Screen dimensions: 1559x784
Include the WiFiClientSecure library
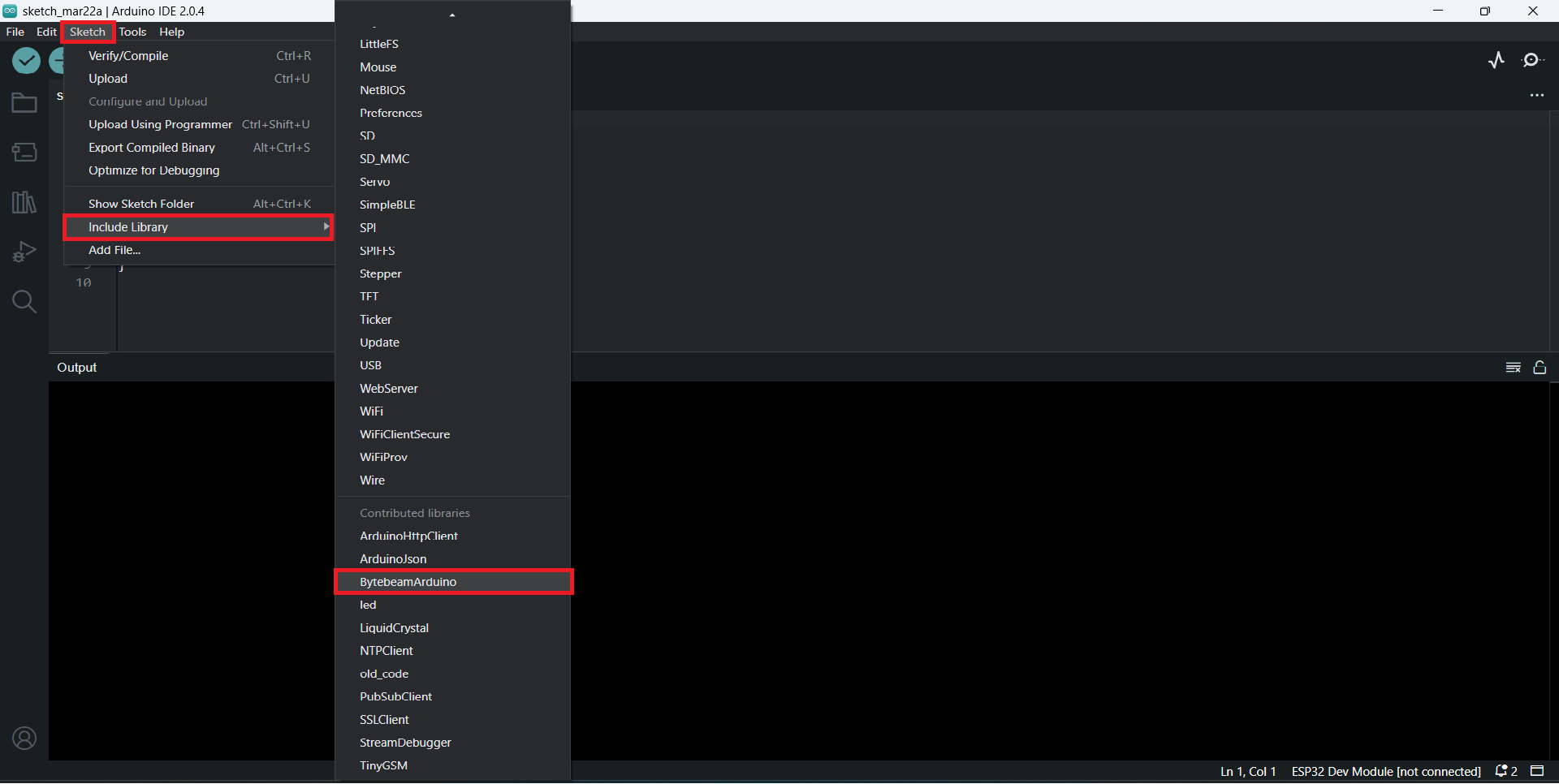453,434
